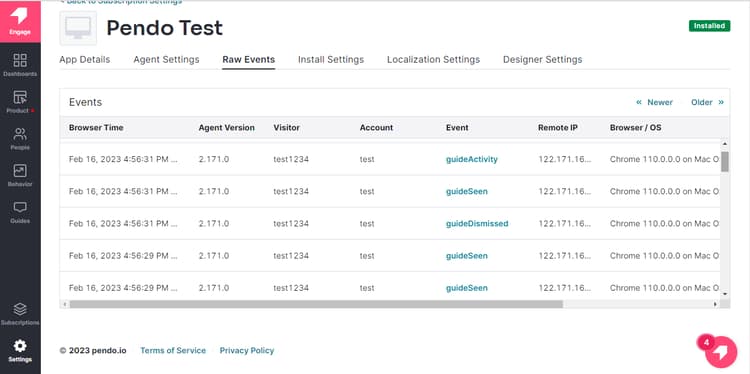The width and height of the screenshot is (750, 374).
Task: Click the table's scroll-up arrow
Action: [x=725, y=143]
